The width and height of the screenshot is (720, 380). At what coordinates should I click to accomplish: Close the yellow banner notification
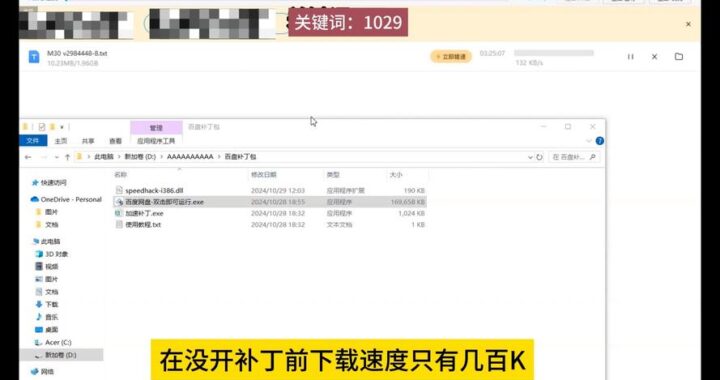pos(688,24)
